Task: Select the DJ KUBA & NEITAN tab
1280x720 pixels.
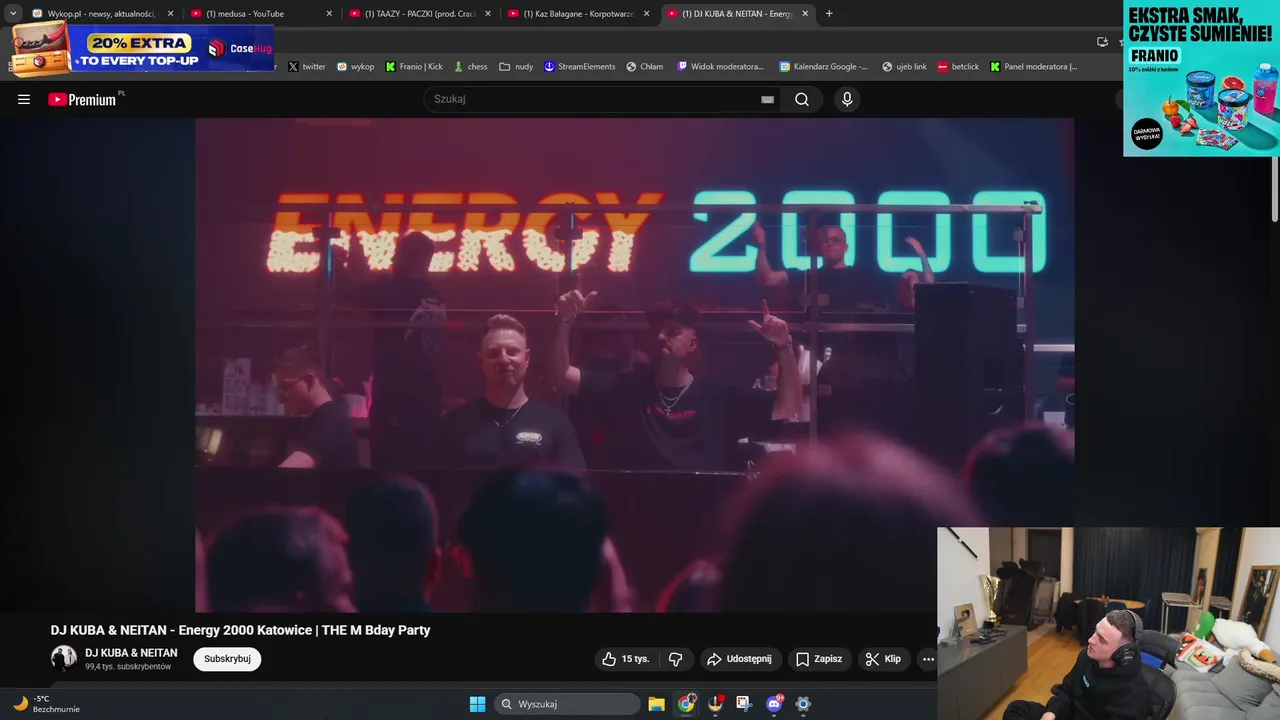Action: 738,14
